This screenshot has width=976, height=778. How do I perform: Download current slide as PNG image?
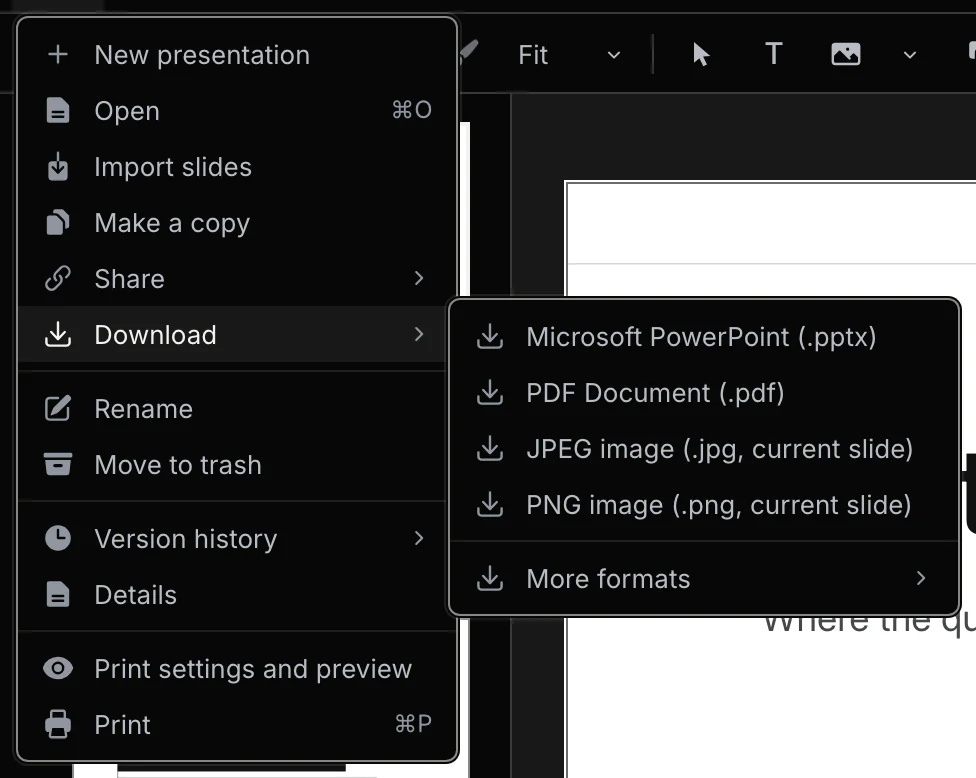(704, 505)
